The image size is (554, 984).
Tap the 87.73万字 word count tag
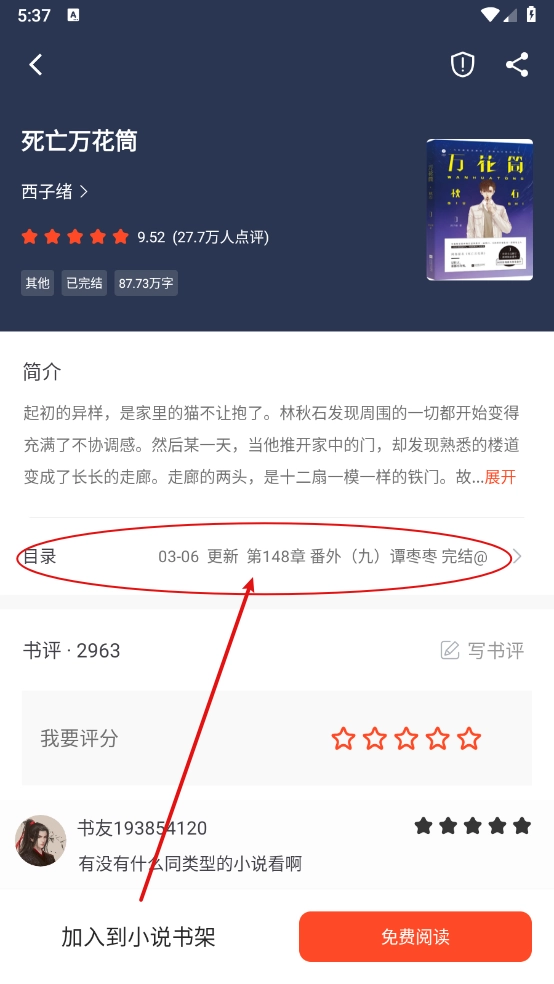[x=146, y=283]
